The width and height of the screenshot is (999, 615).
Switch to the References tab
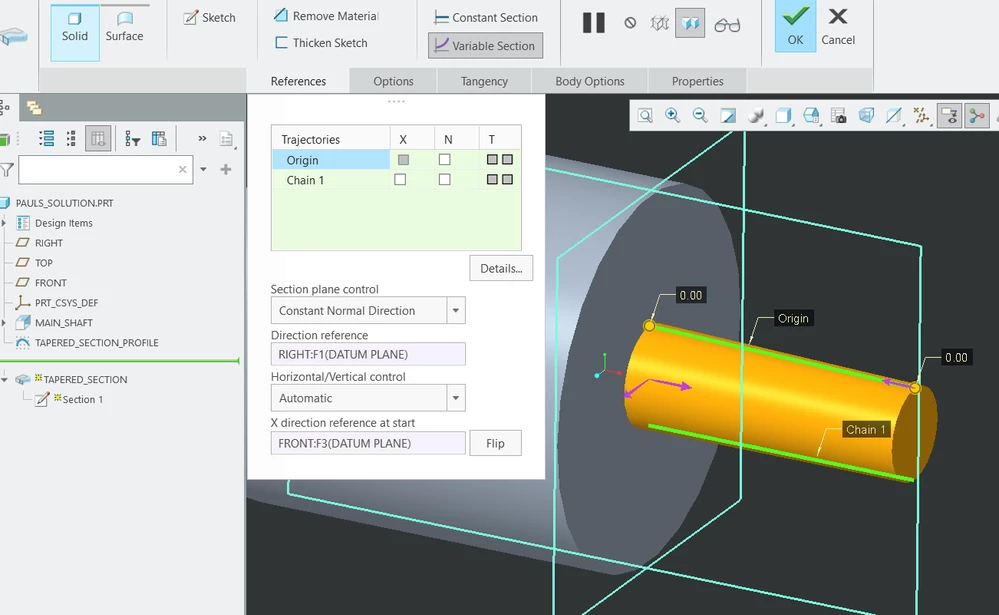tap(298, 82)
